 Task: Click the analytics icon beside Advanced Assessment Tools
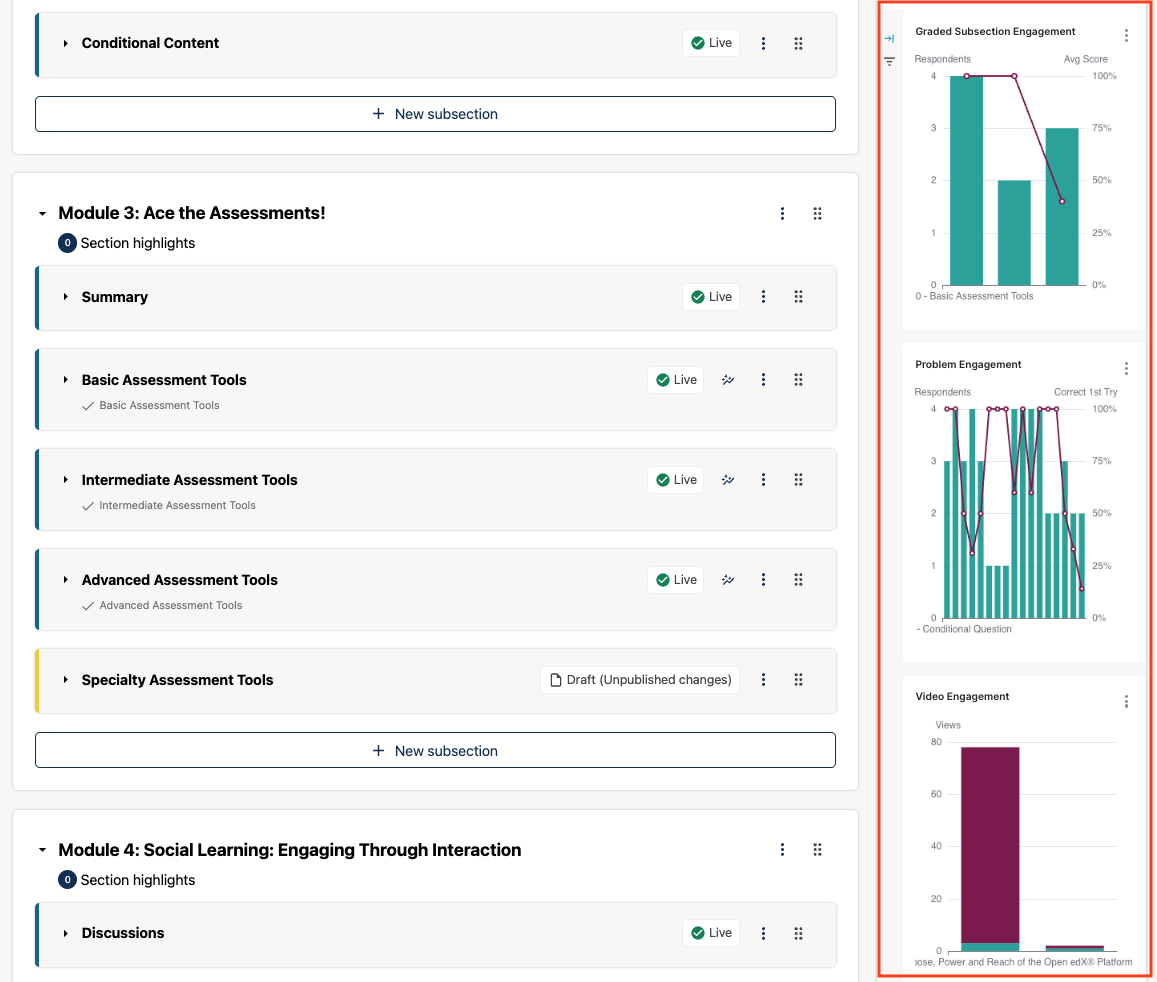click(727, 579)
